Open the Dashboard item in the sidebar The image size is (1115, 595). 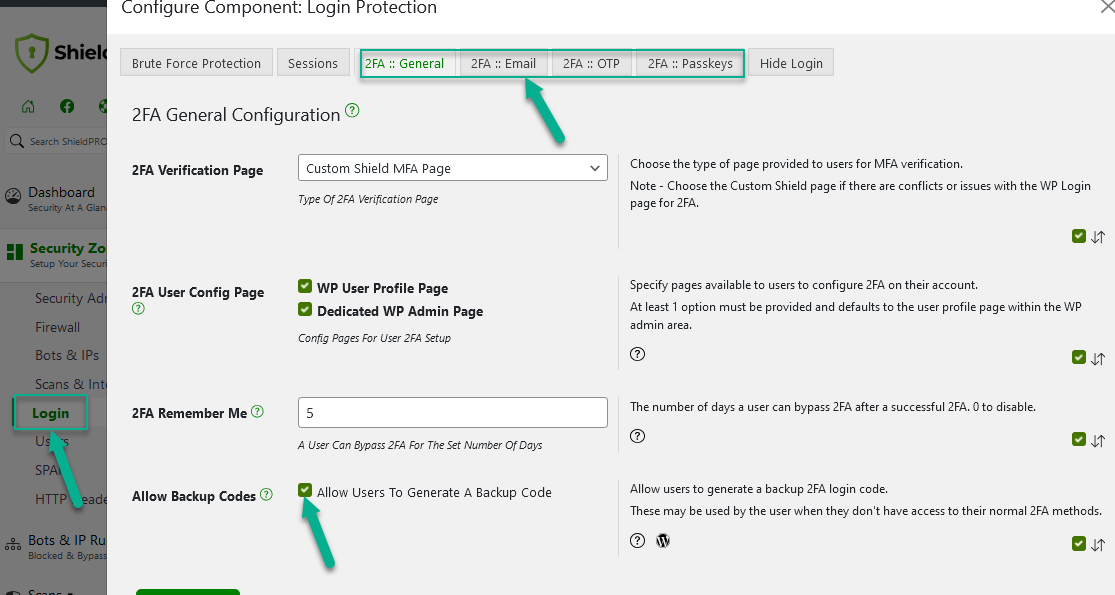[61, 192]
